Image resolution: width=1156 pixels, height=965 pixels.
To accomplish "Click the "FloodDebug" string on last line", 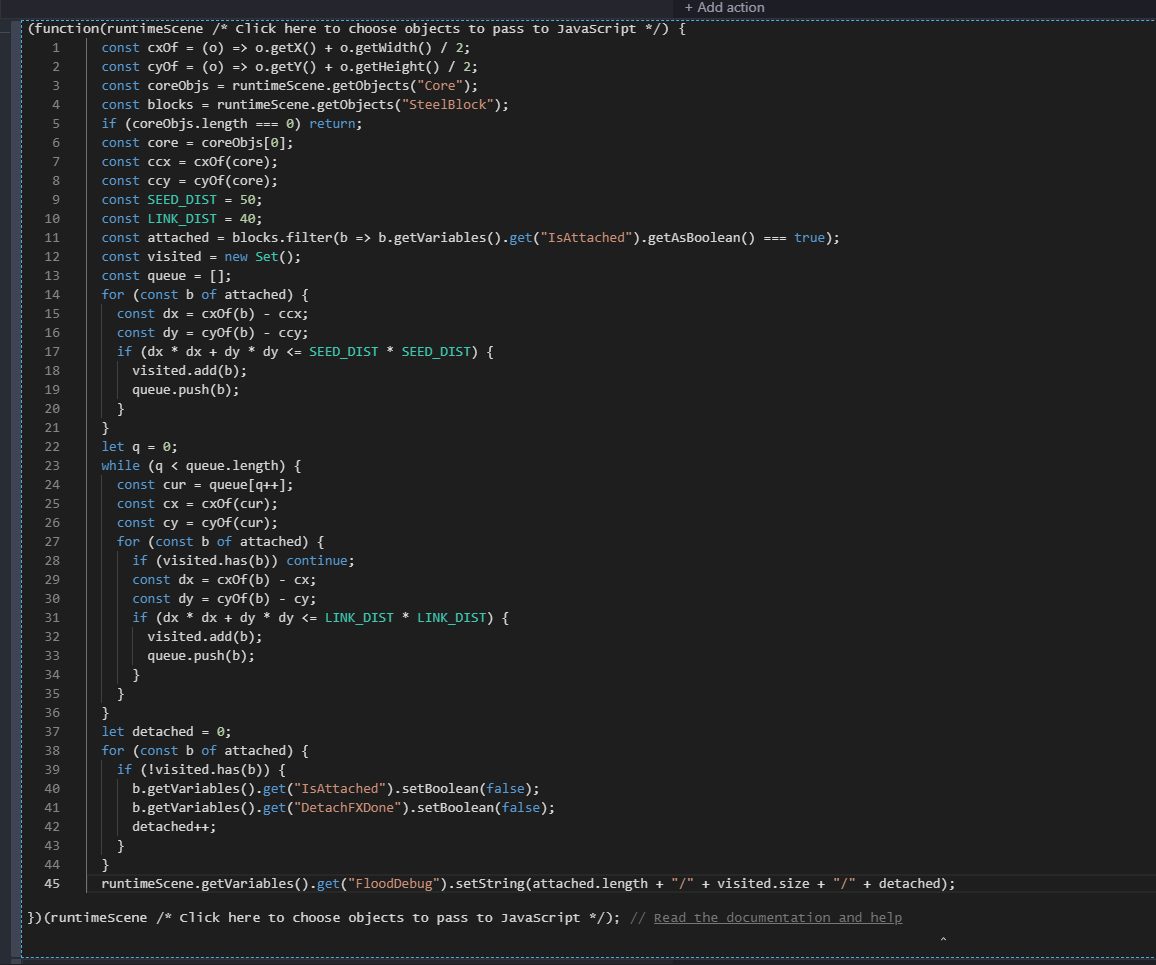I will (x=394, y=884).
